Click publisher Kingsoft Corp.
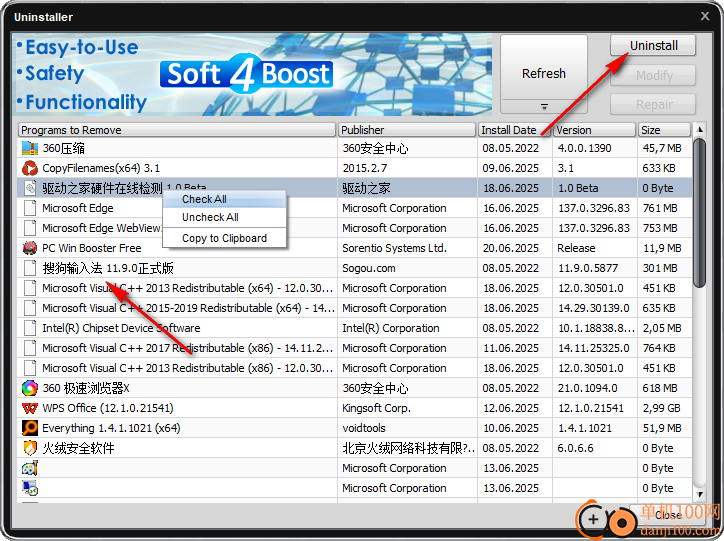The image size is (724, 541). point(376,408)
